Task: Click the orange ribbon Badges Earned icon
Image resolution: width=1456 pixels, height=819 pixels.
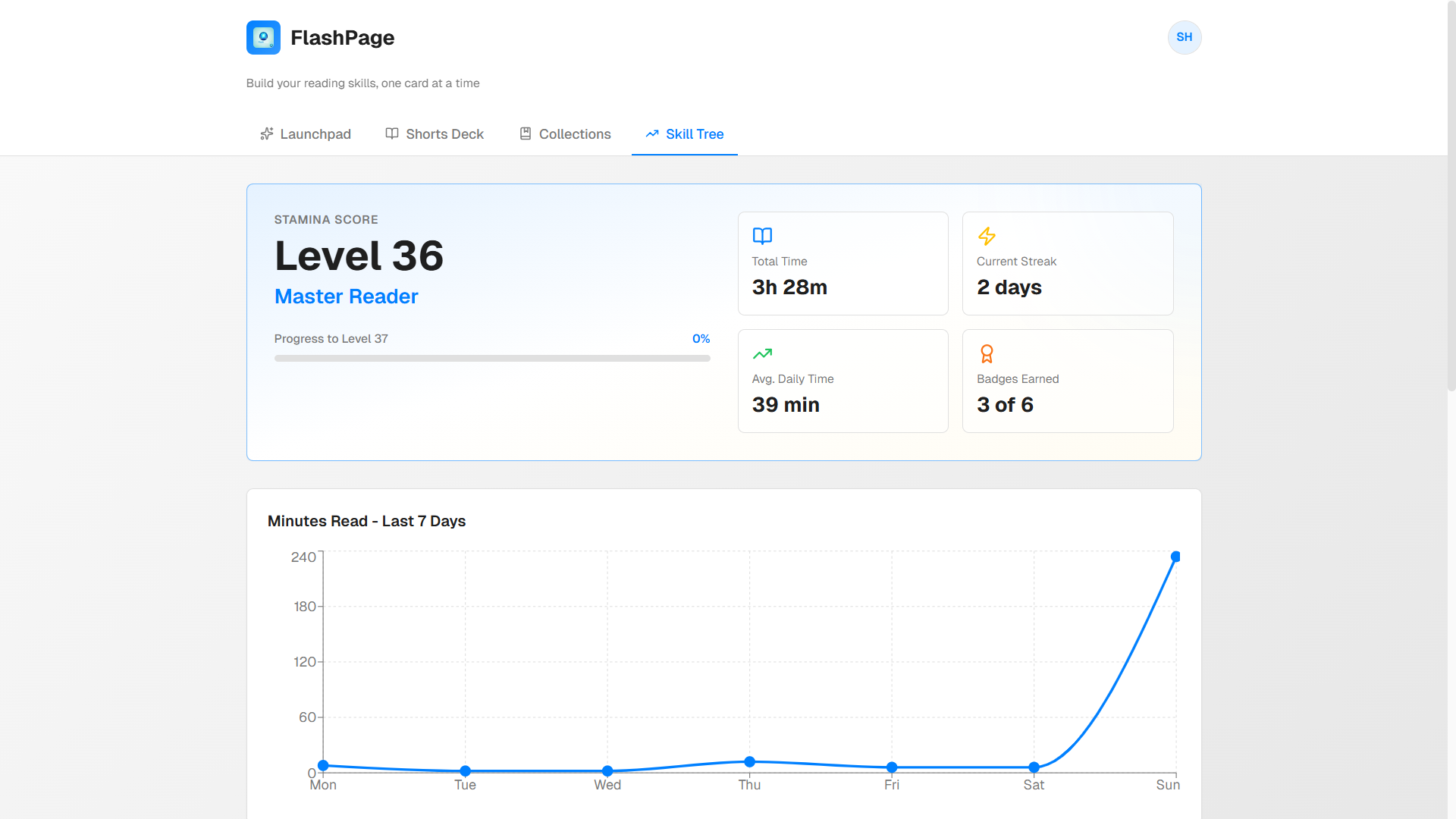Action: point(987,353)
